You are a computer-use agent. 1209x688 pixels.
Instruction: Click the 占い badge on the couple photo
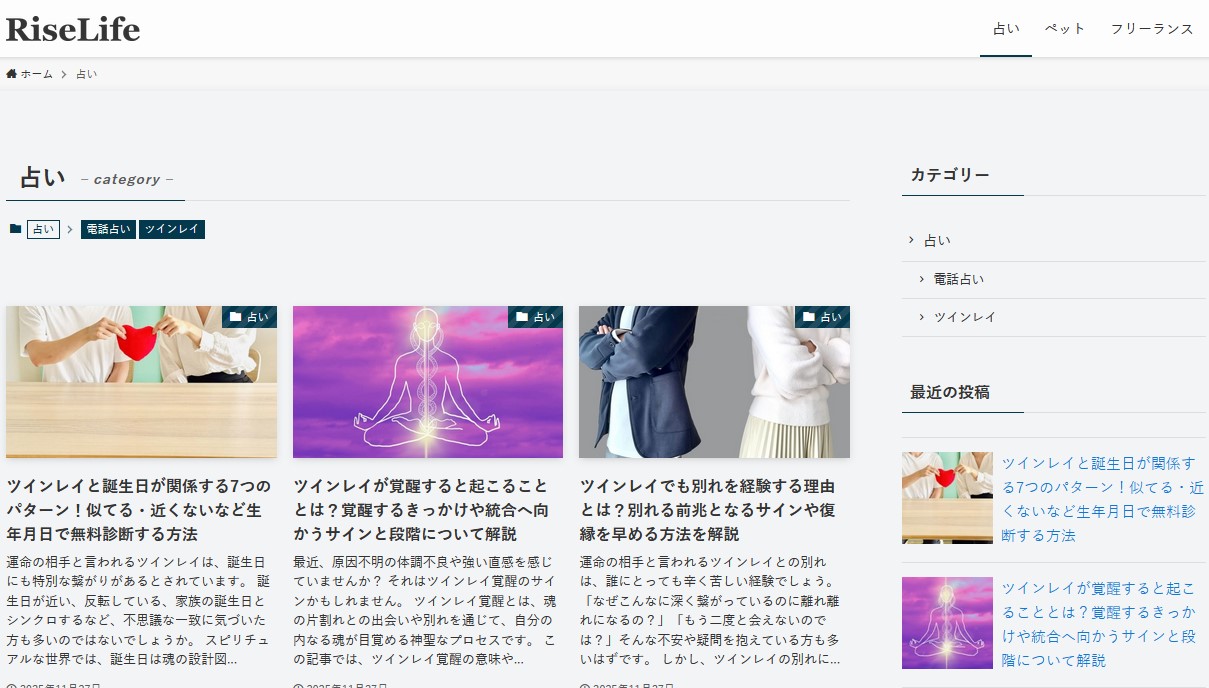coord(822,317)
